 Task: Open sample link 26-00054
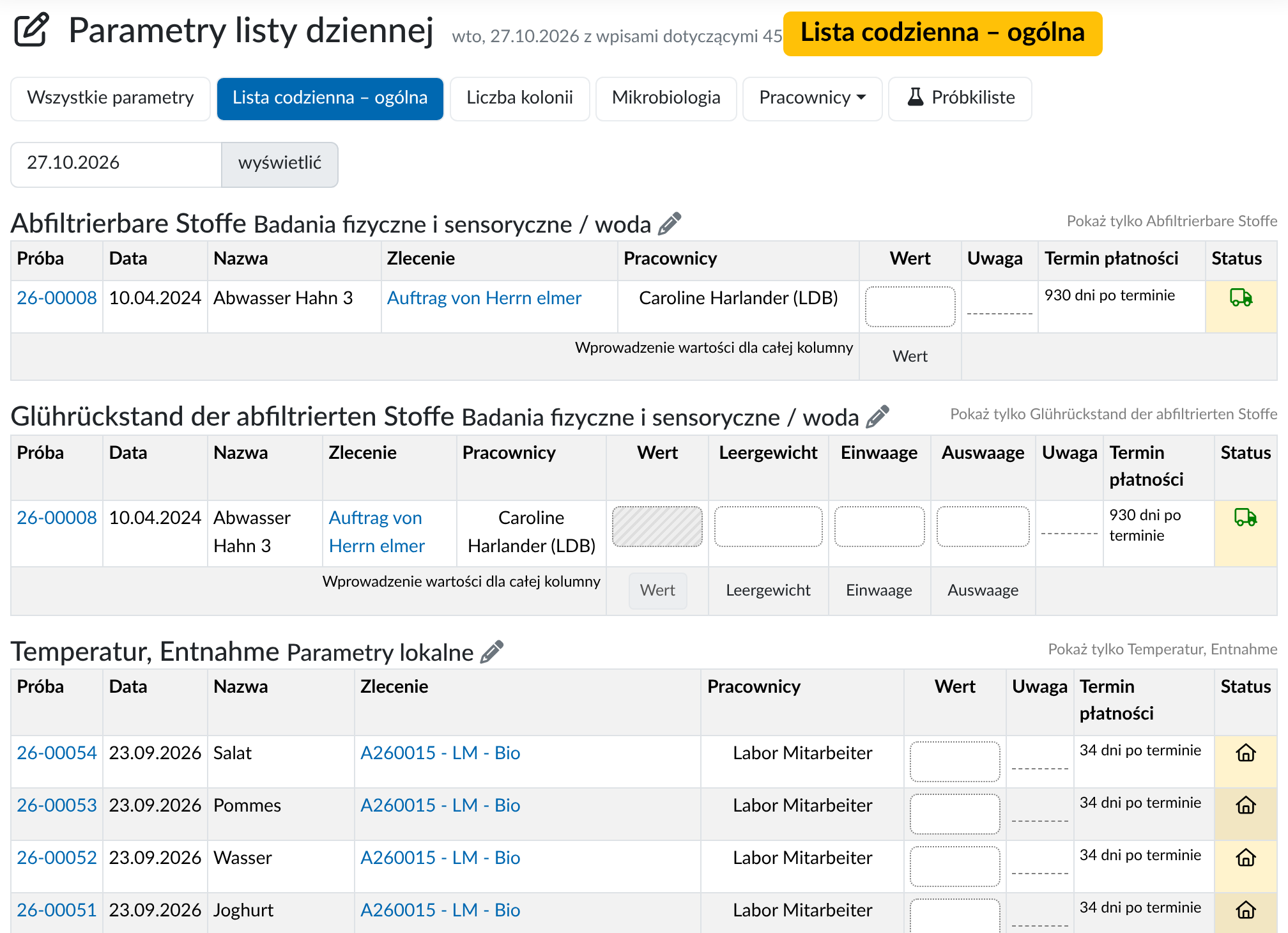click(57, 753)
